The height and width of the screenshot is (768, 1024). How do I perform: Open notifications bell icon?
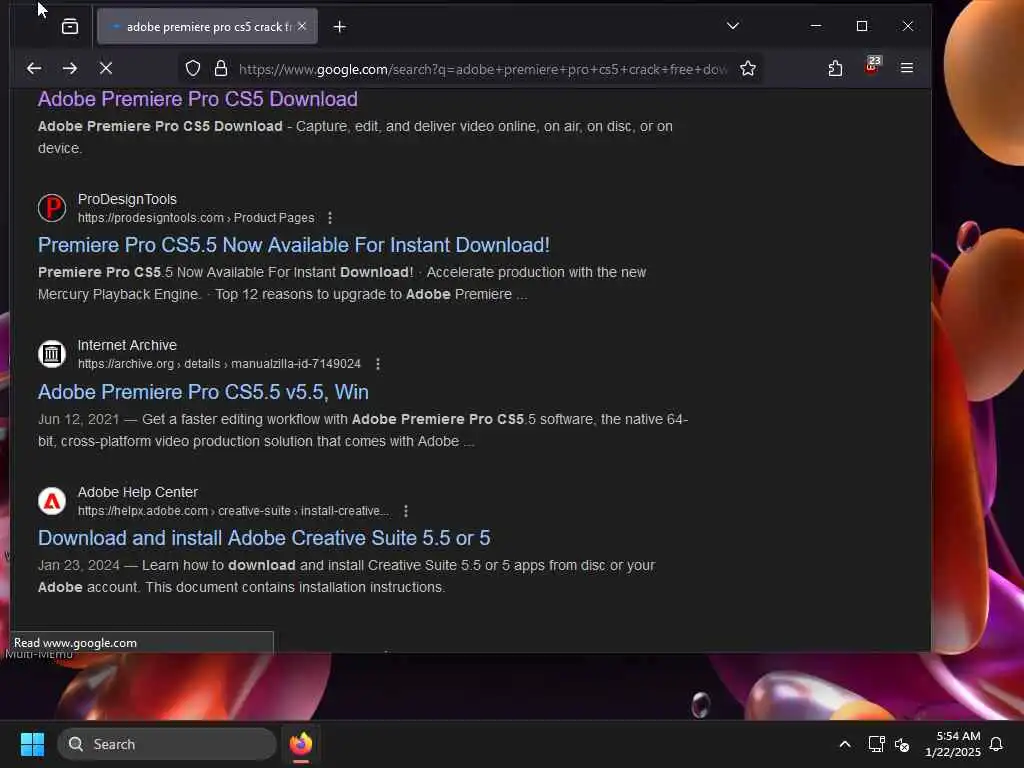(x=996, y=744)
